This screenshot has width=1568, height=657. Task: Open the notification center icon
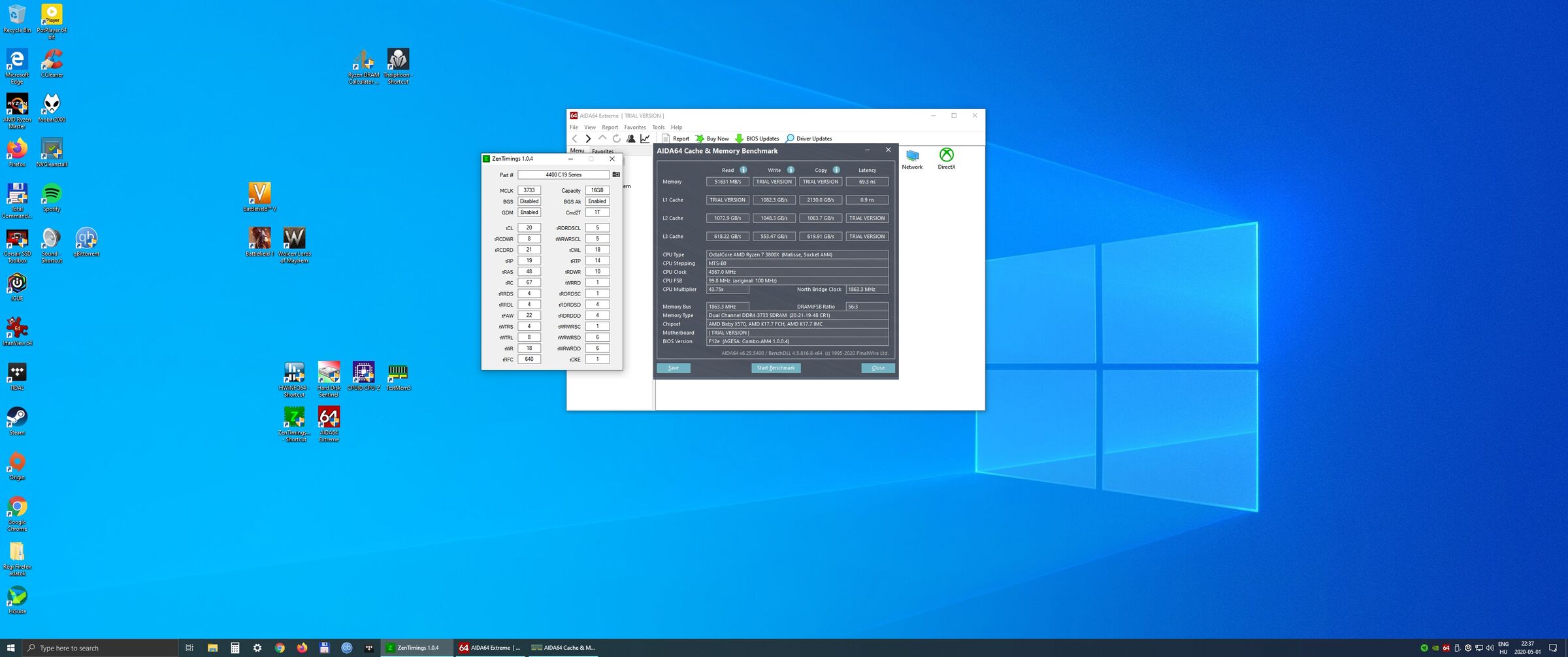click(x=1553, y=648)
